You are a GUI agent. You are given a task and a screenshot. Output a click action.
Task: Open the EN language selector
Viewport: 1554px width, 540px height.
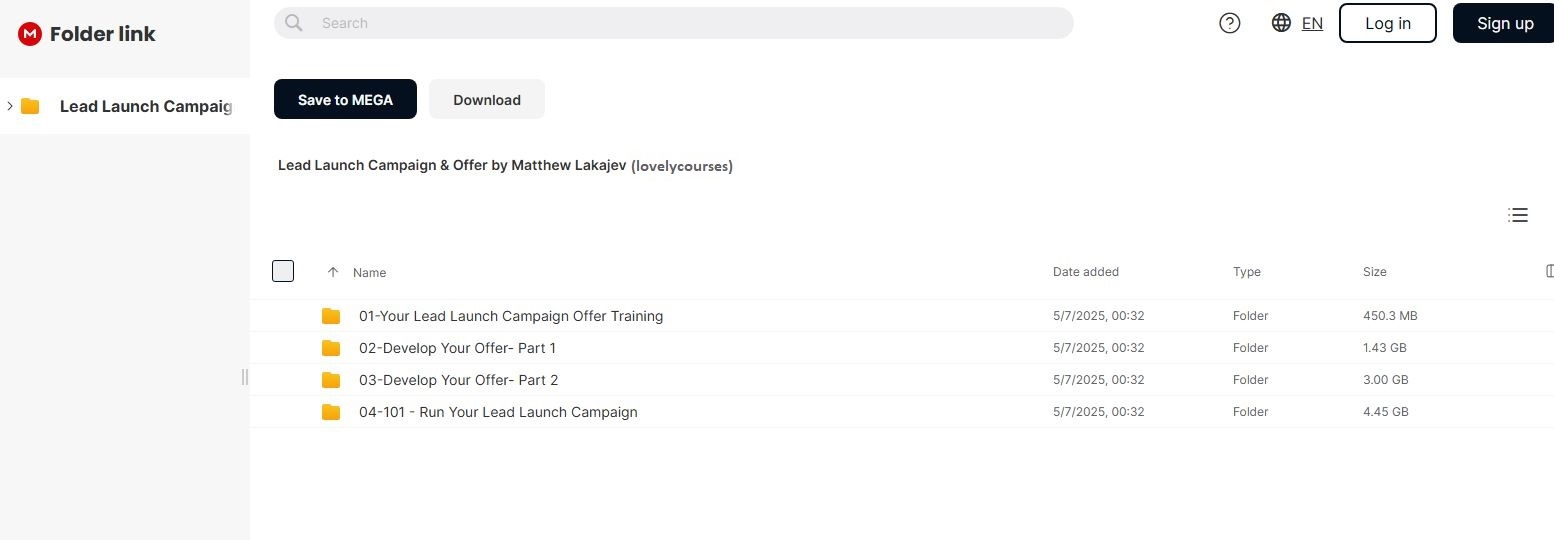(x=1312, y=23)
